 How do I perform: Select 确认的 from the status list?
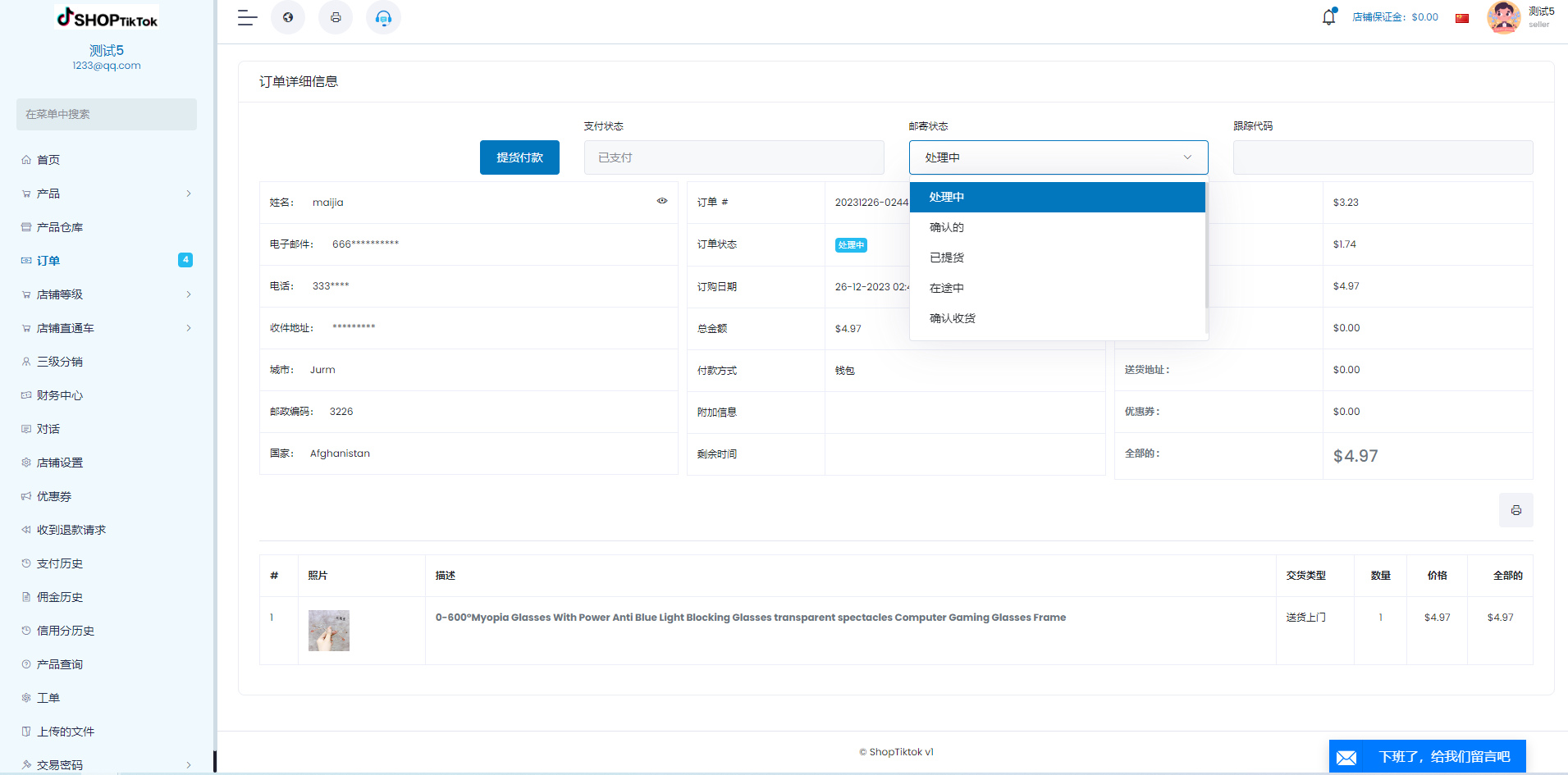tap(947, 227)
